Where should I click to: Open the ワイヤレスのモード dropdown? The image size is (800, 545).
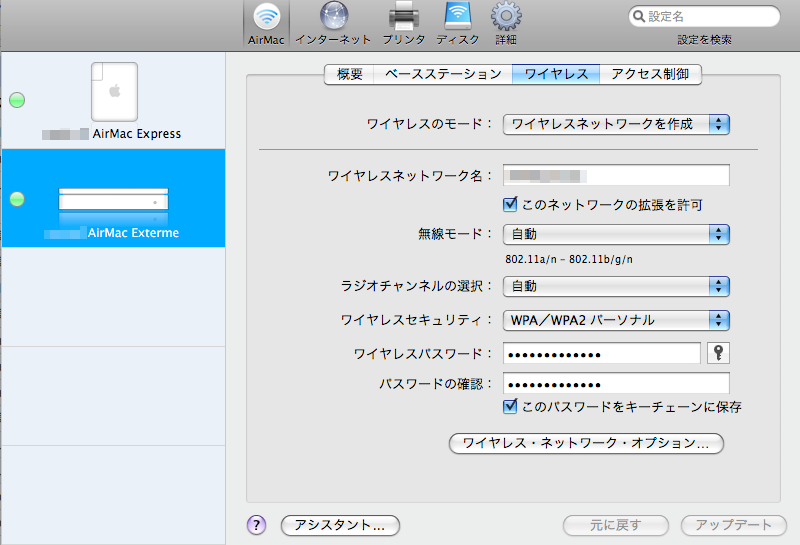pyautogui.click(x=616, y=124)
